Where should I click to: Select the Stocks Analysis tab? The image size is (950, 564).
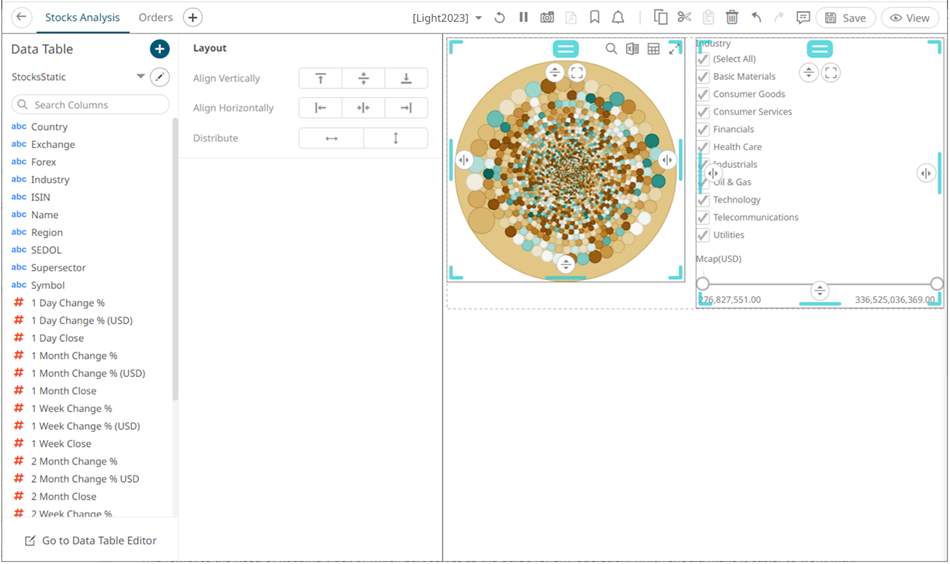tap(82, 18)
